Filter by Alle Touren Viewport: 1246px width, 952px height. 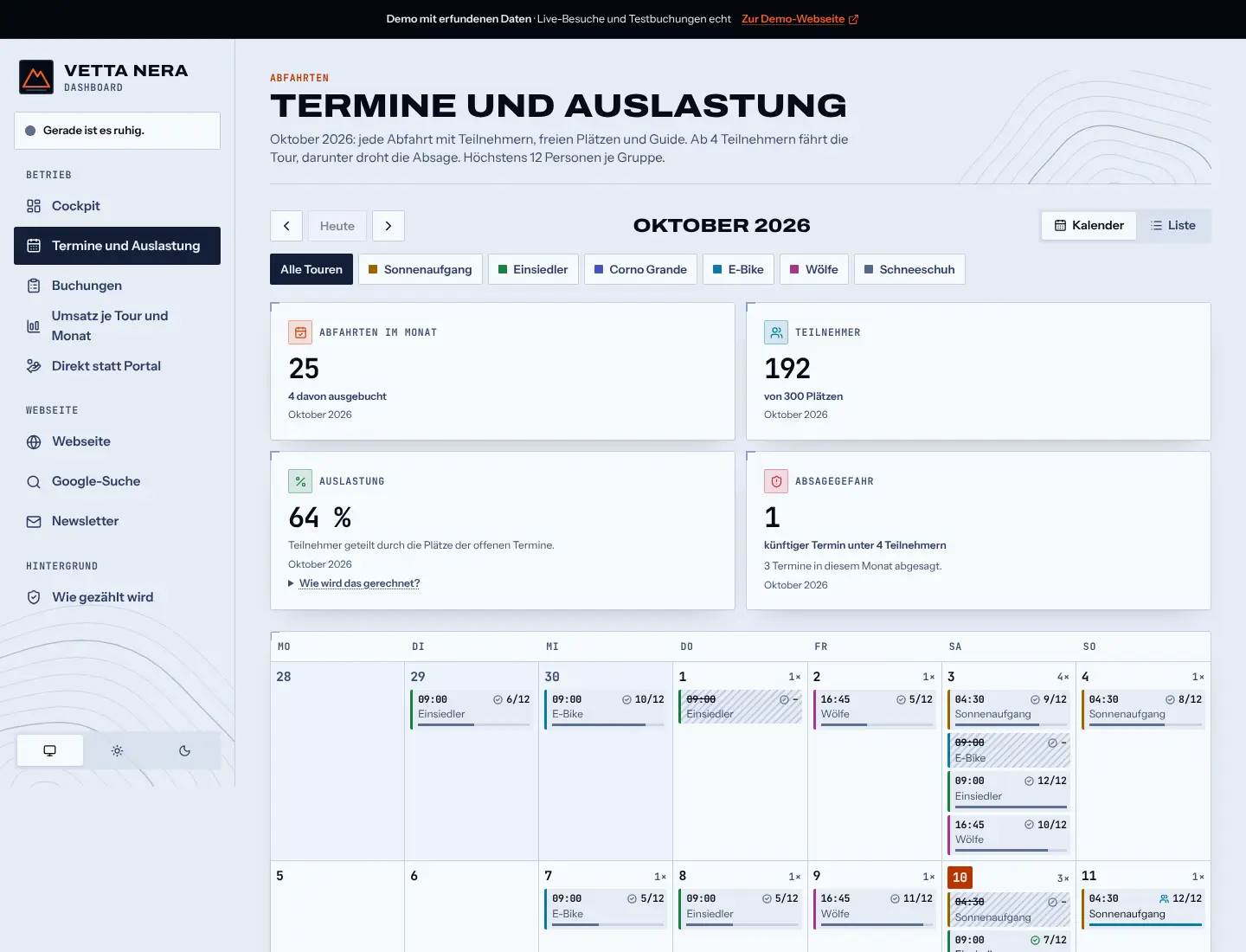[311, 269]
